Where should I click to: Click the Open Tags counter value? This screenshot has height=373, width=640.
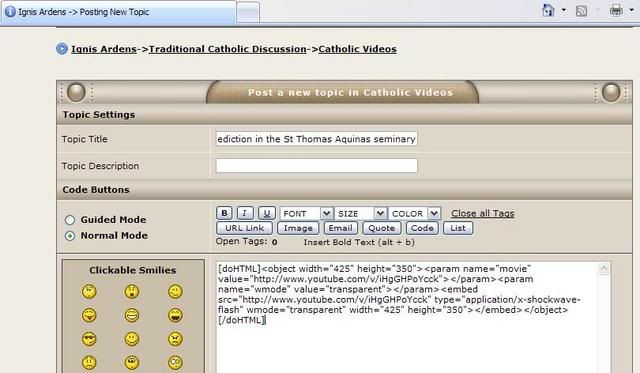(x=275, y=242)
